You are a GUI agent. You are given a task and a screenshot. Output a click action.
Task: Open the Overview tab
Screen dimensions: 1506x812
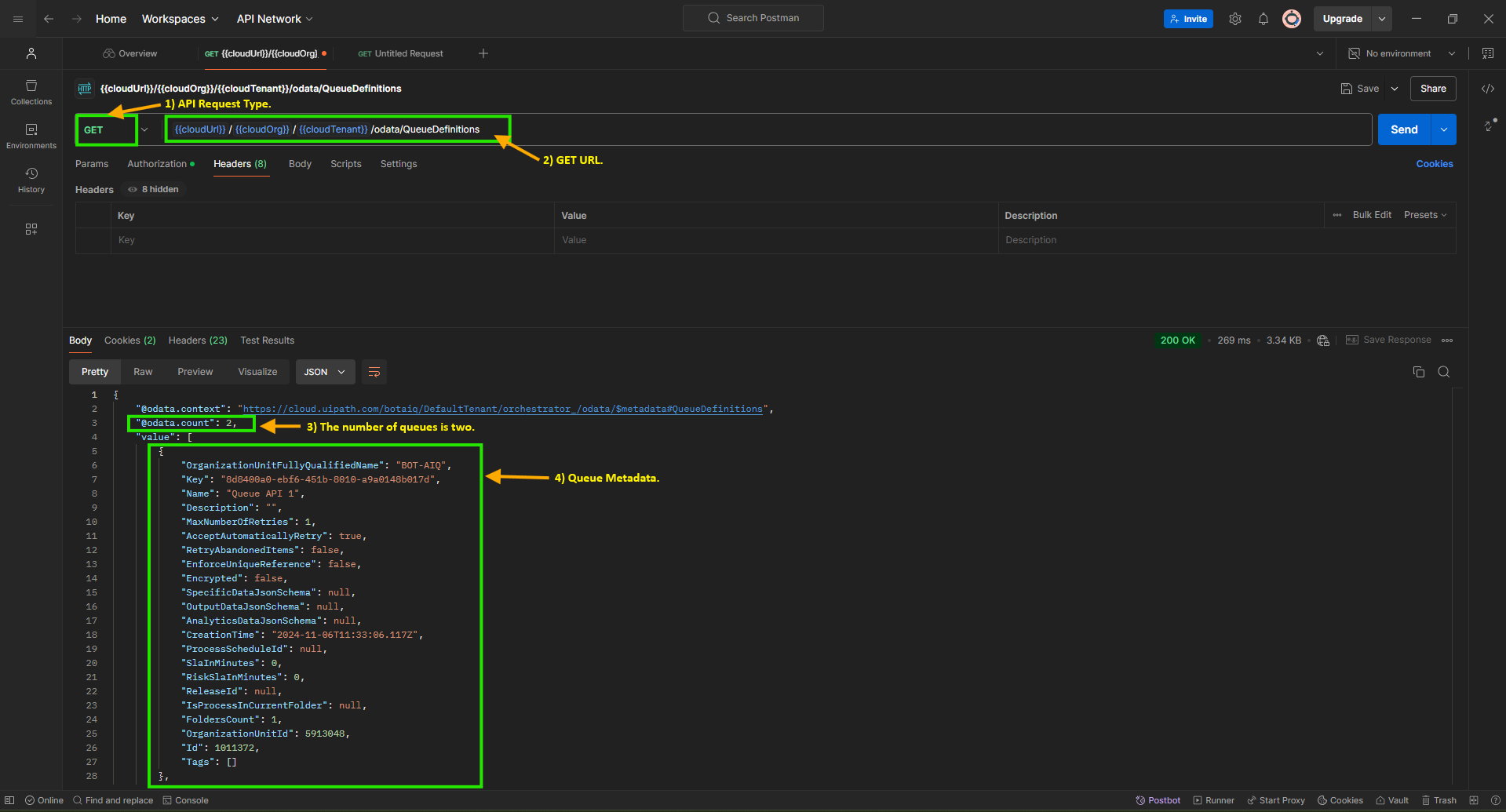click(130, 53)
